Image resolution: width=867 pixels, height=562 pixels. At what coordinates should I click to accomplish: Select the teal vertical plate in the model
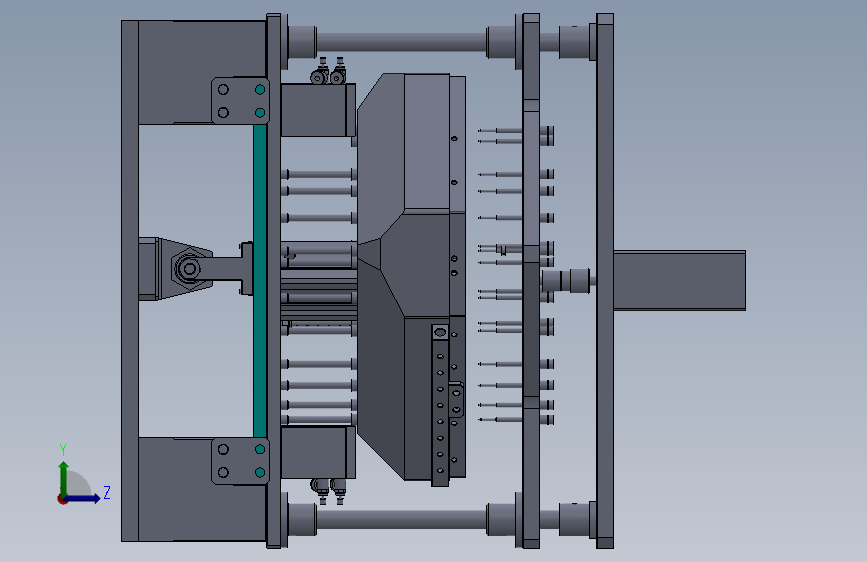[260, 281]
